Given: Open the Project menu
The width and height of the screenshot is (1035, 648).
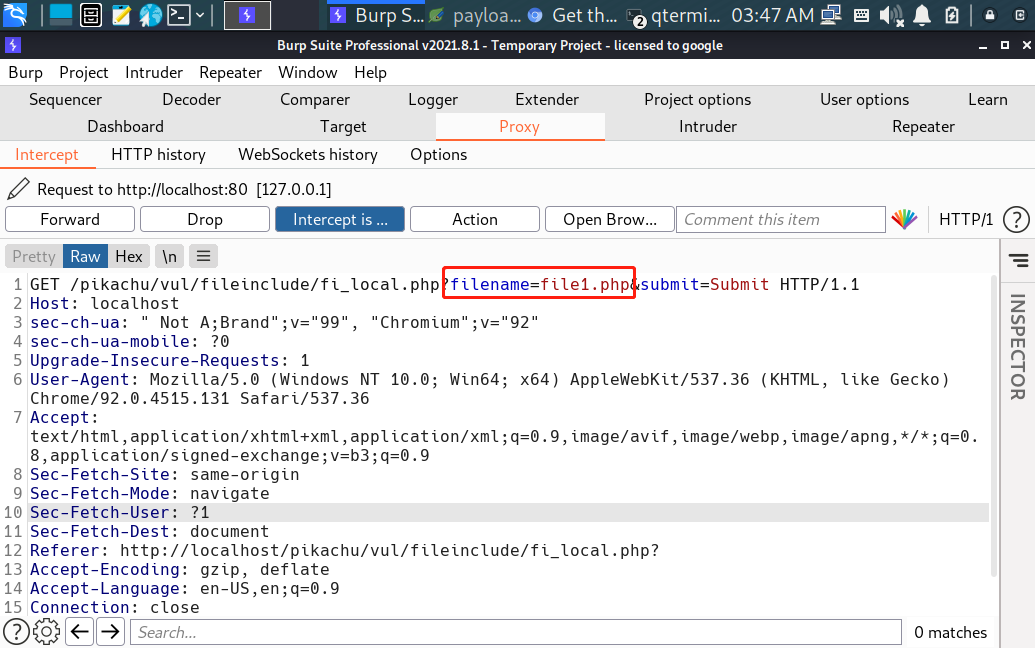Looking at the screenshot, I should pos(83,73).
